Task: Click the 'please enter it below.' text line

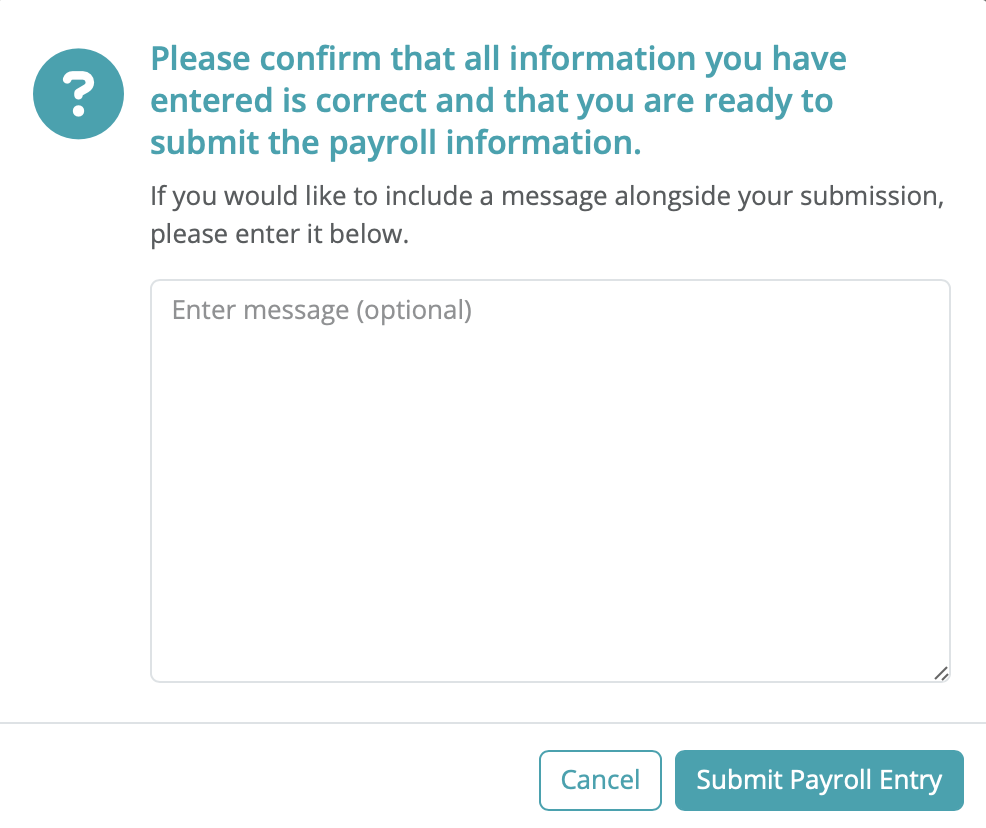Action: tap(279, 235)
